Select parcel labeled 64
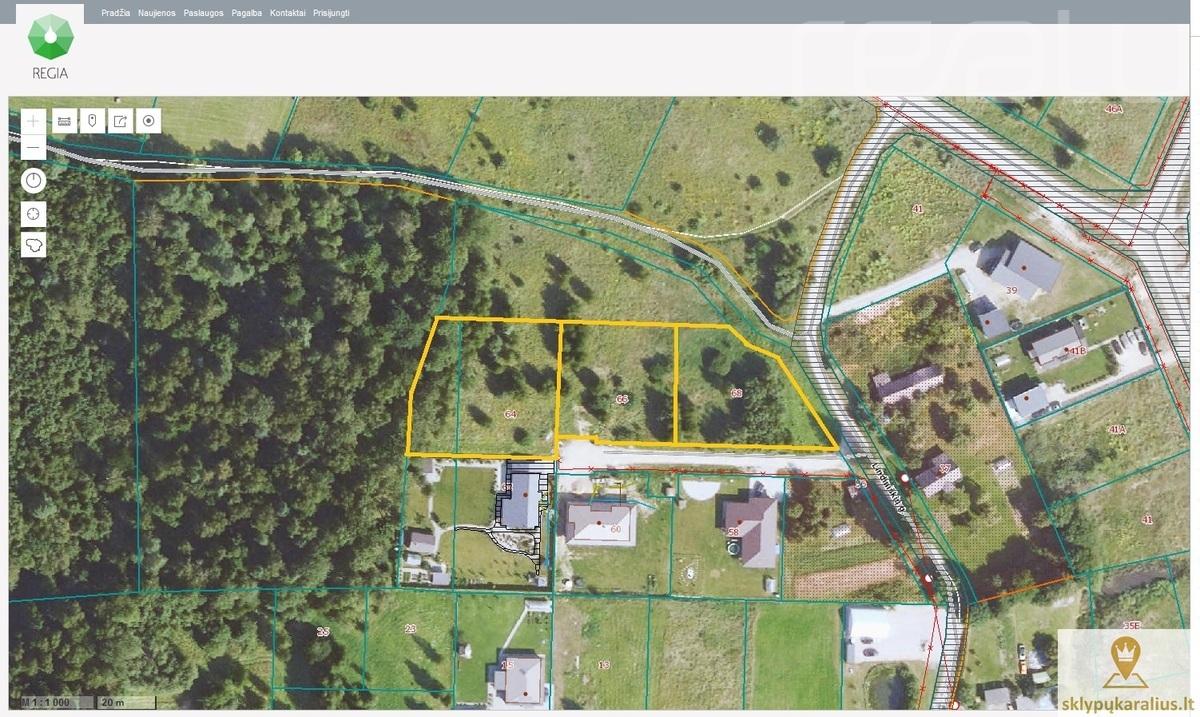 [510, 413]
